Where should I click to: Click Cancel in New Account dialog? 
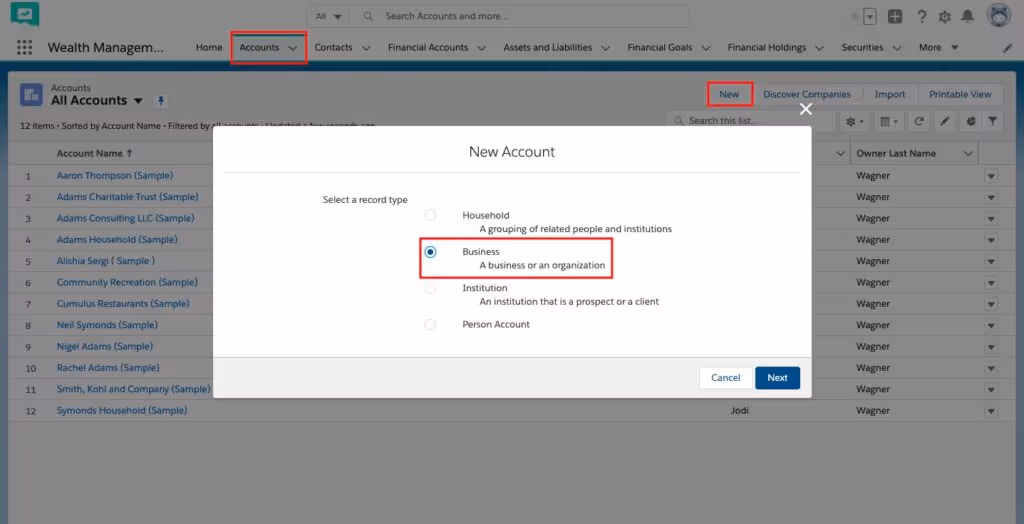pos(726,378)
